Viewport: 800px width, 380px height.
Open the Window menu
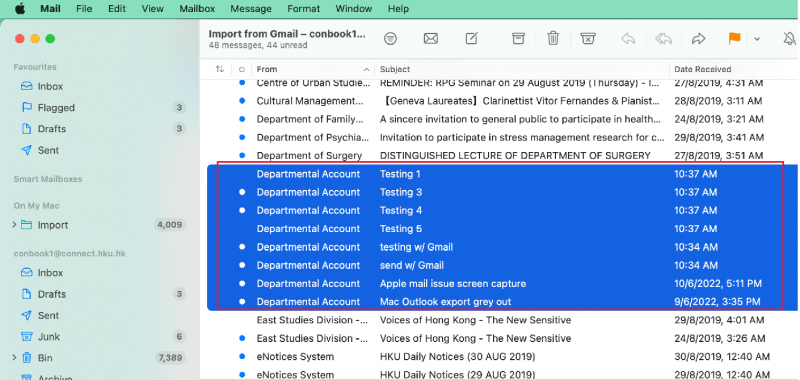(x=354, y=9)
